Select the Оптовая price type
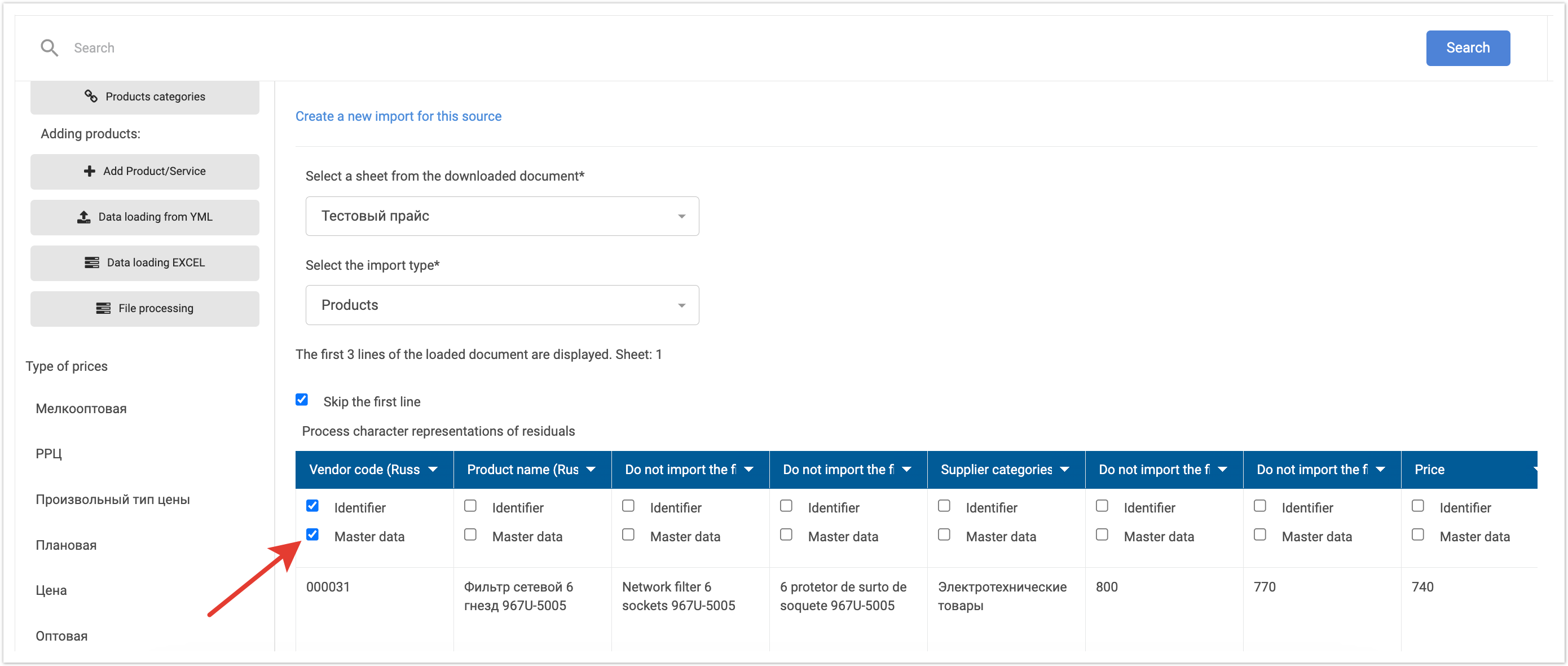 [61, 636]
